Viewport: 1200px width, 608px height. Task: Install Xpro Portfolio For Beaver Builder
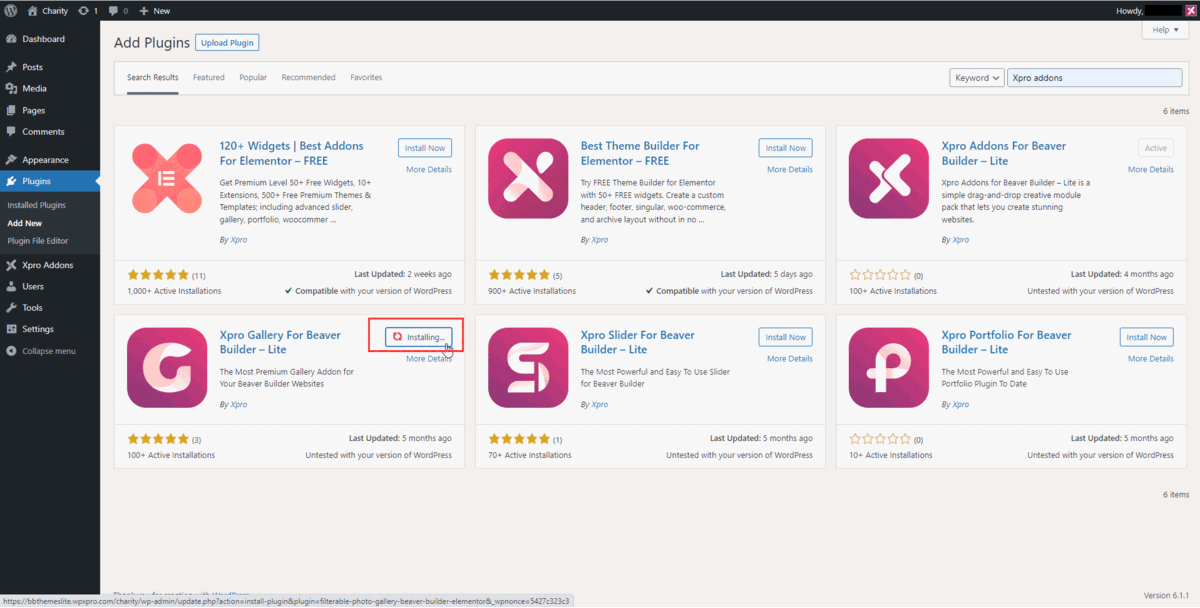(x=1147, y=337)
